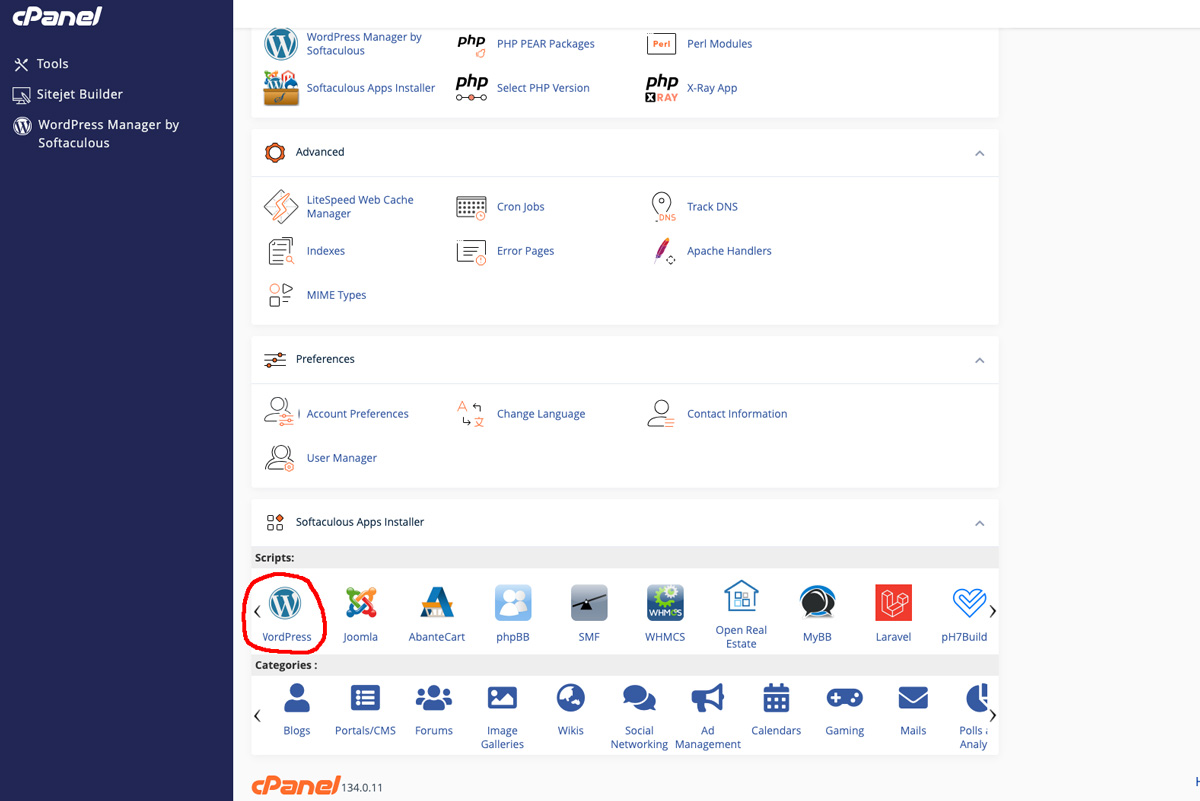The width and height of the screenshot is (1200, 801).
Task: Select the pH7Builder script icon
Action: (x=968, y=603)
